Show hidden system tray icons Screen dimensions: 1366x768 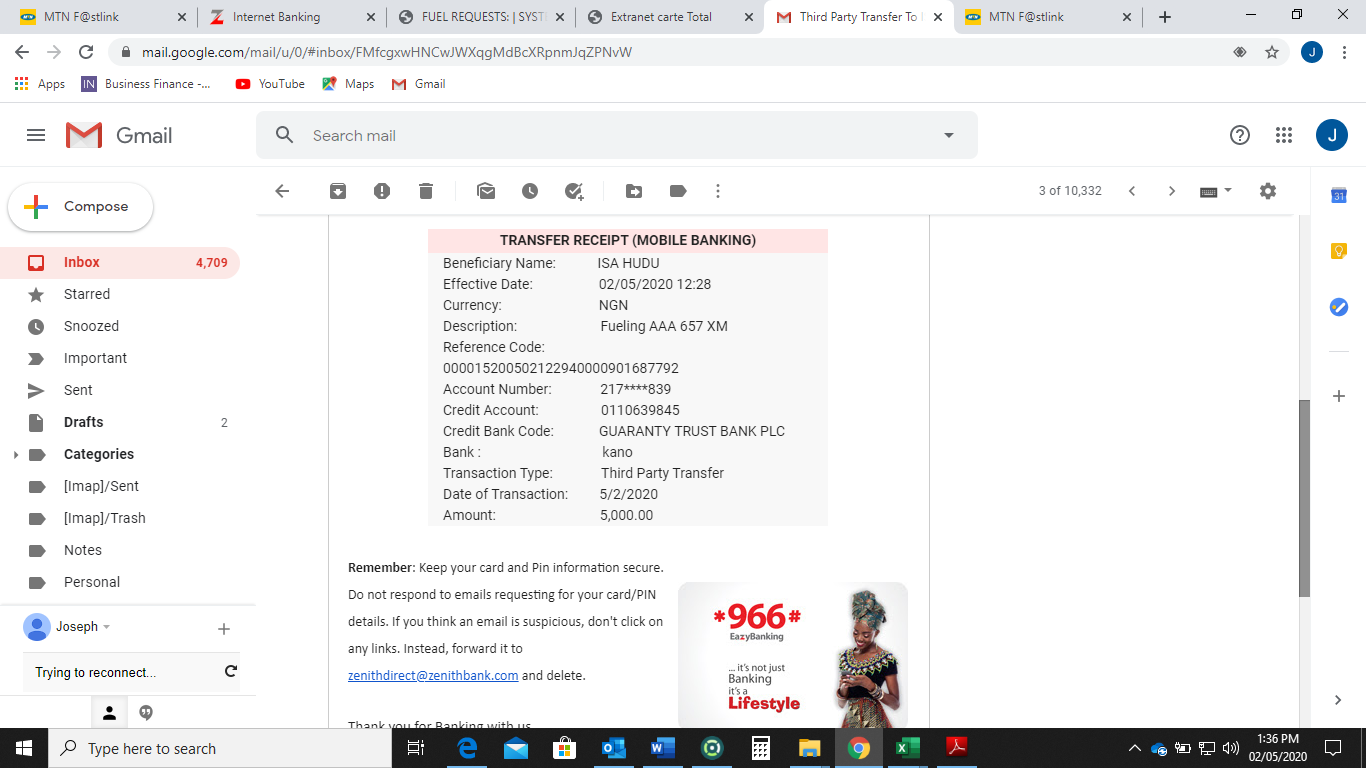[1134, 748]
